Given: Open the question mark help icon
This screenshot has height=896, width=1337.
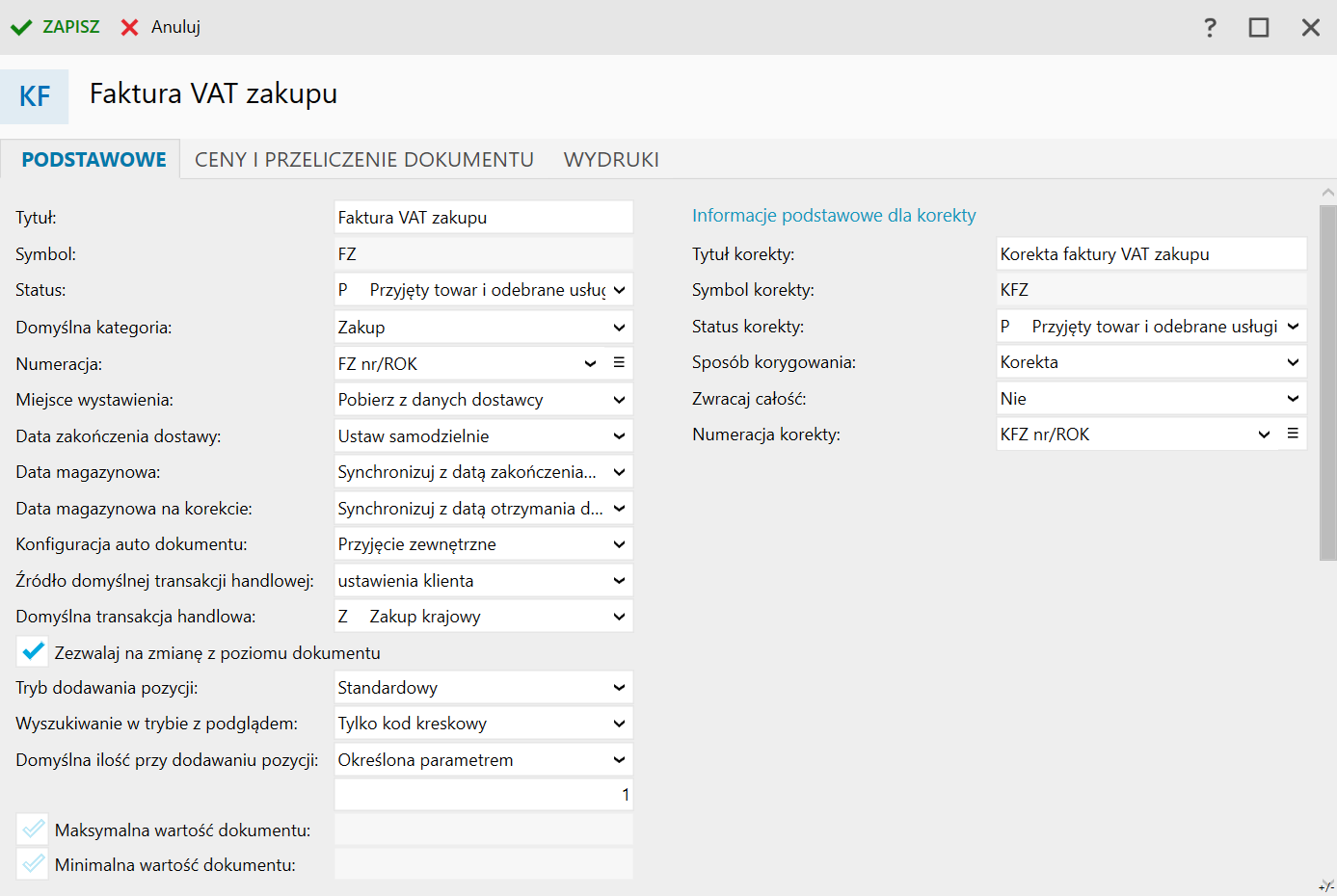Looking at the screenshot, I should (1210, 27).
